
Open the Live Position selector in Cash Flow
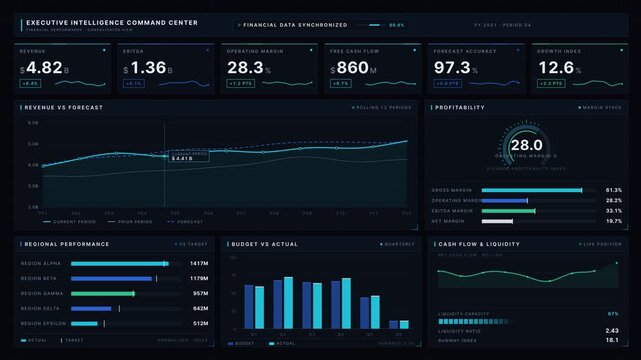pos(600,244)
